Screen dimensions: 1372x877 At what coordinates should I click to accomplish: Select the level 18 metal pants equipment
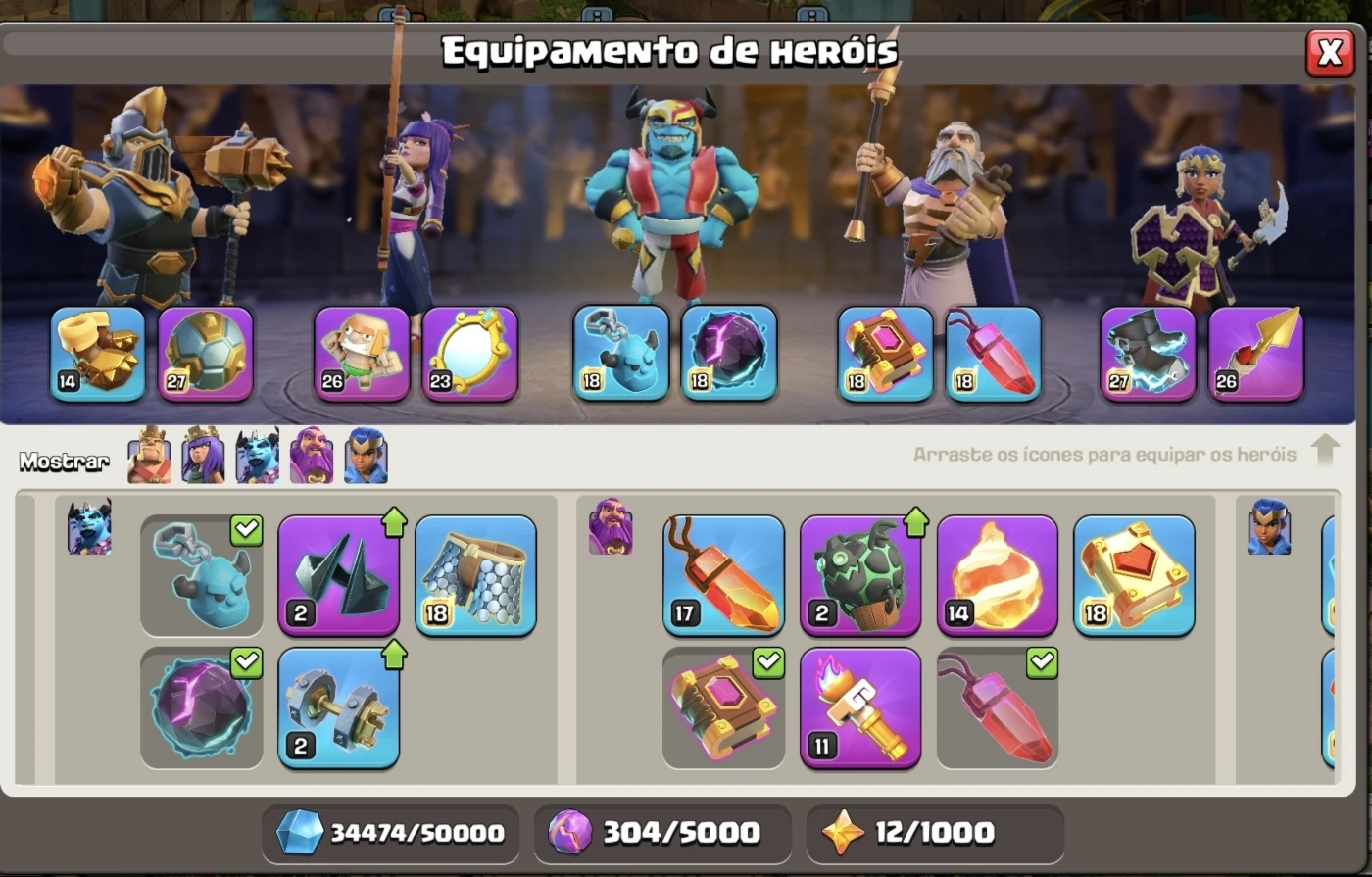(x=475, y=576)
